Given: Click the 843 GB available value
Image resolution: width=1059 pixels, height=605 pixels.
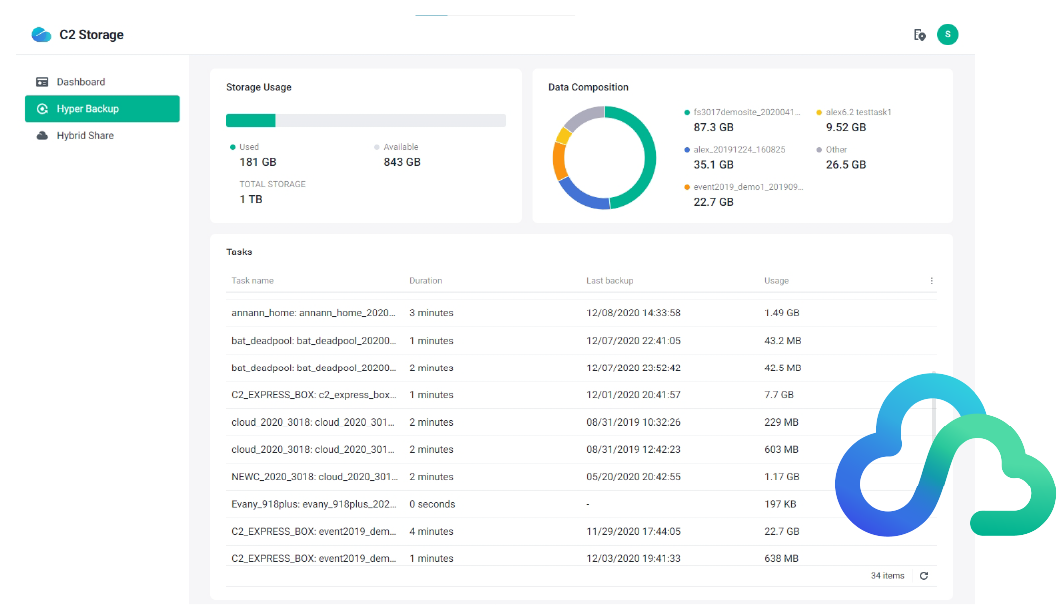Looking at the screenshot, I should click(x=402, y=162).
